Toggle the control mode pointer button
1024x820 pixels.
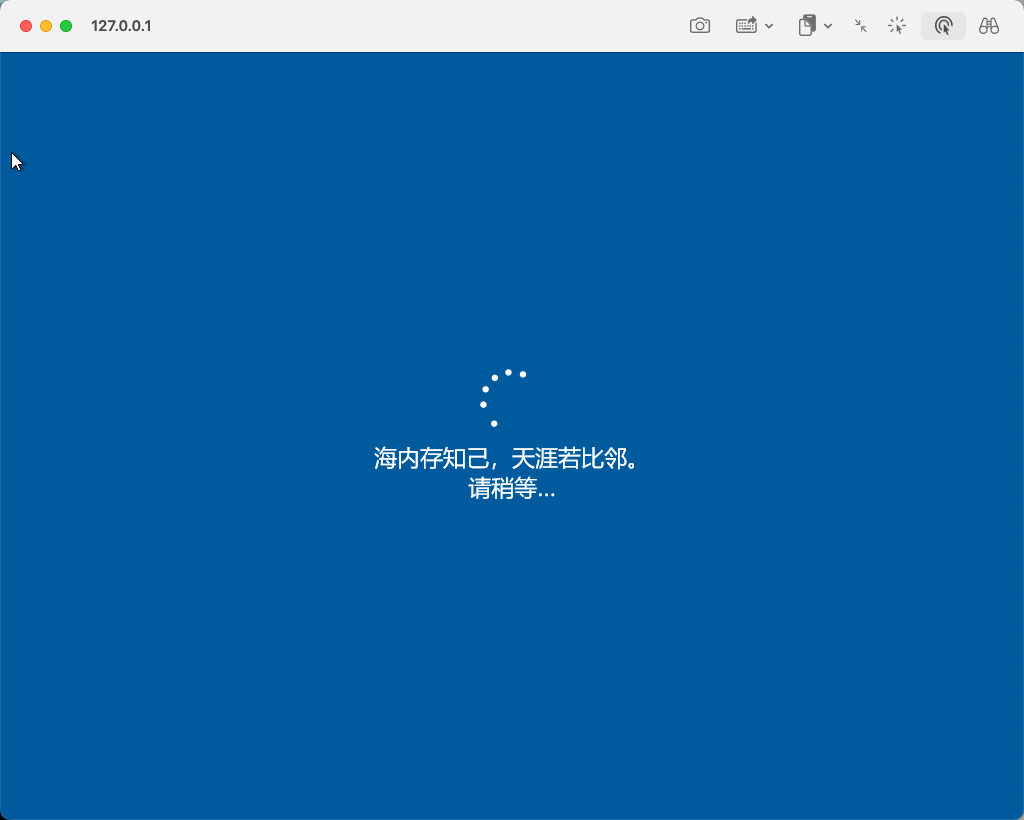pyautogui.click(x=943, y=26)
